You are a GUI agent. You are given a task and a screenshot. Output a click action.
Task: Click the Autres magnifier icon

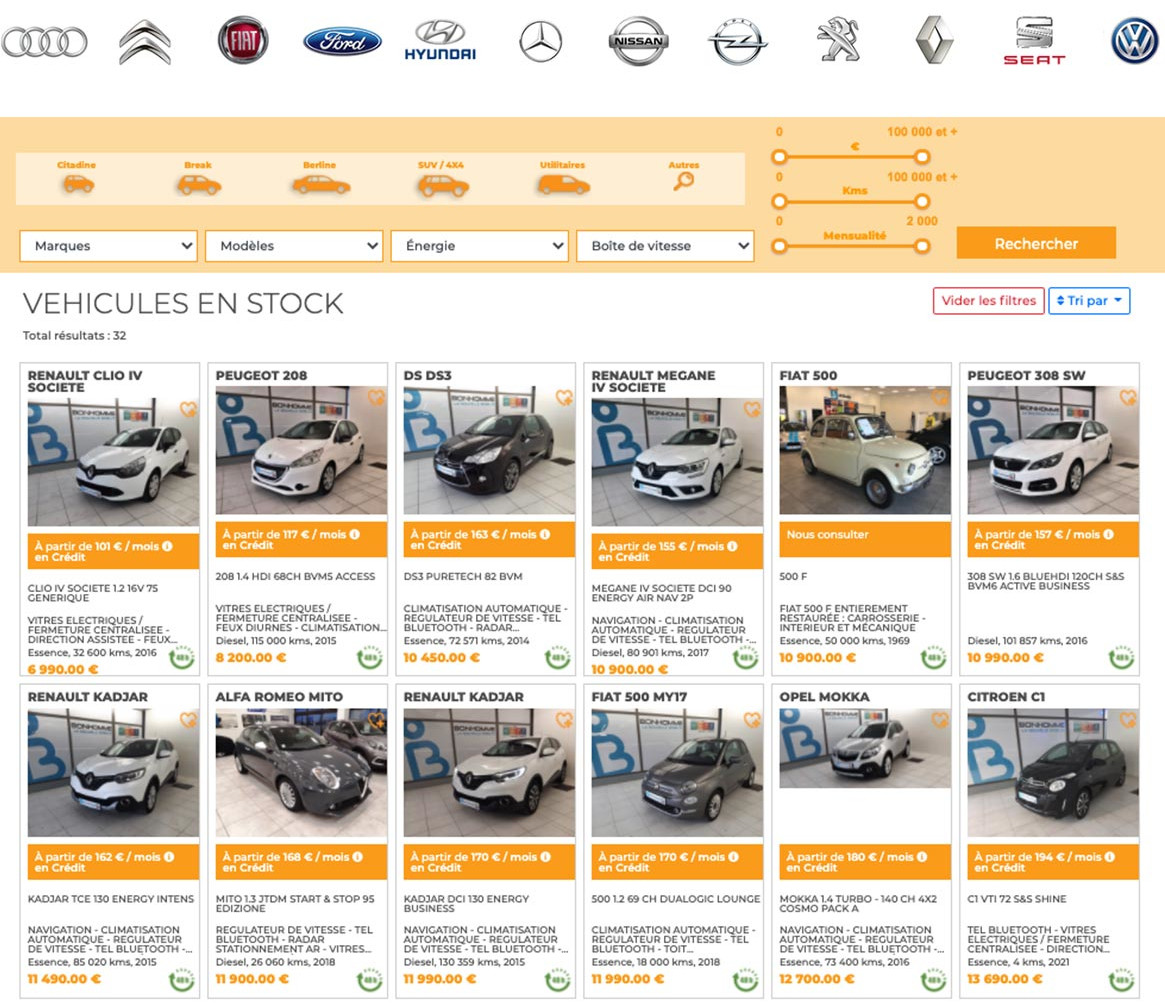click(x=684, y=181)
